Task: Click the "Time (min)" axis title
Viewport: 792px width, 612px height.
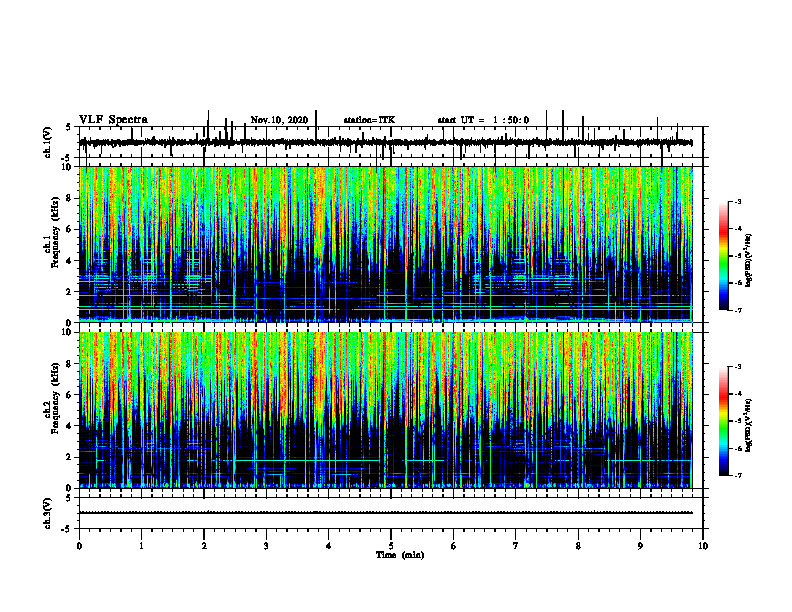Action: click(400, 555)
